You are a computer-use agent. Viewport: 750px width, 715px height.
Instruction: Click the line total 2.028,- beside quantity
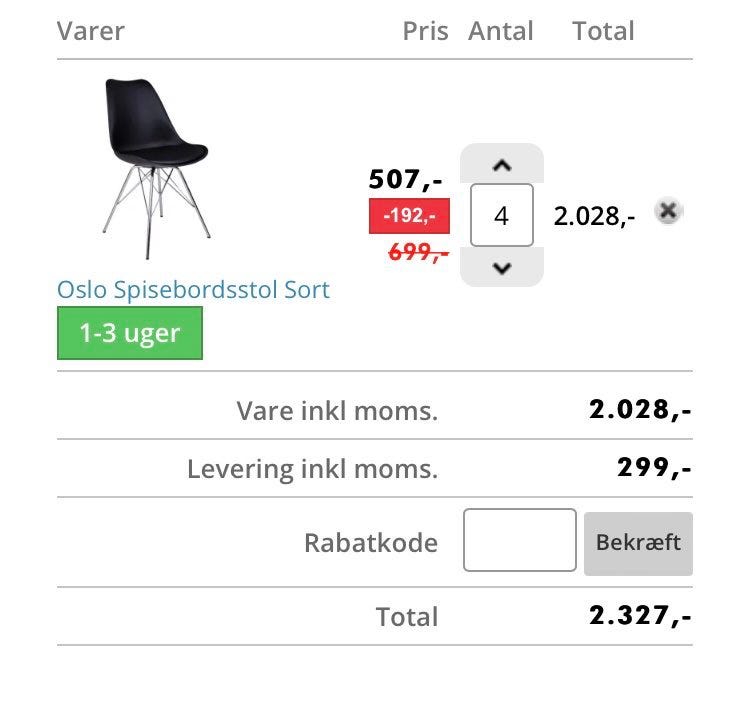594,215
